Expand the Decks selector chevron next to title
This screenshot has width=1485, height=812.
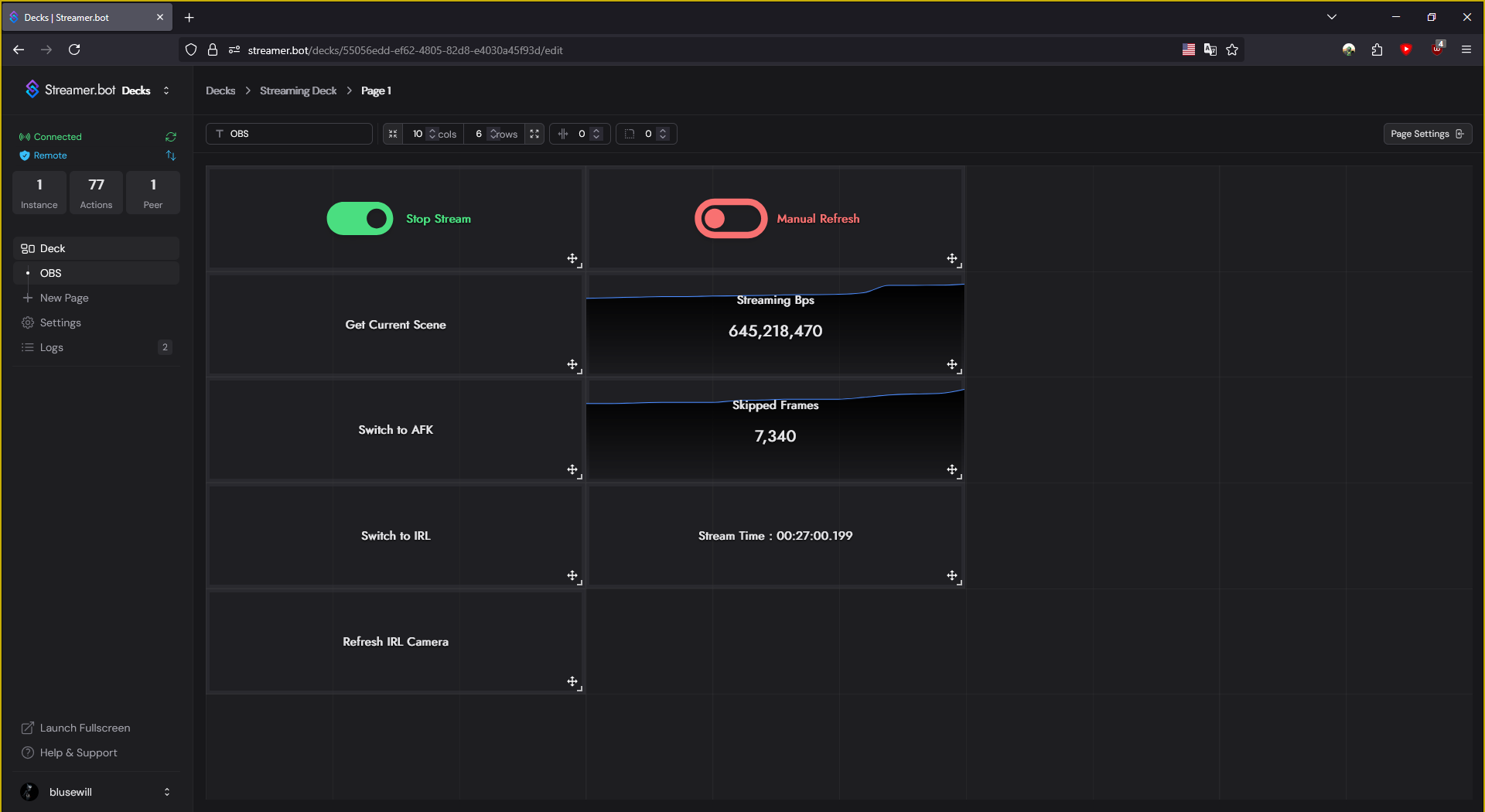166,90
